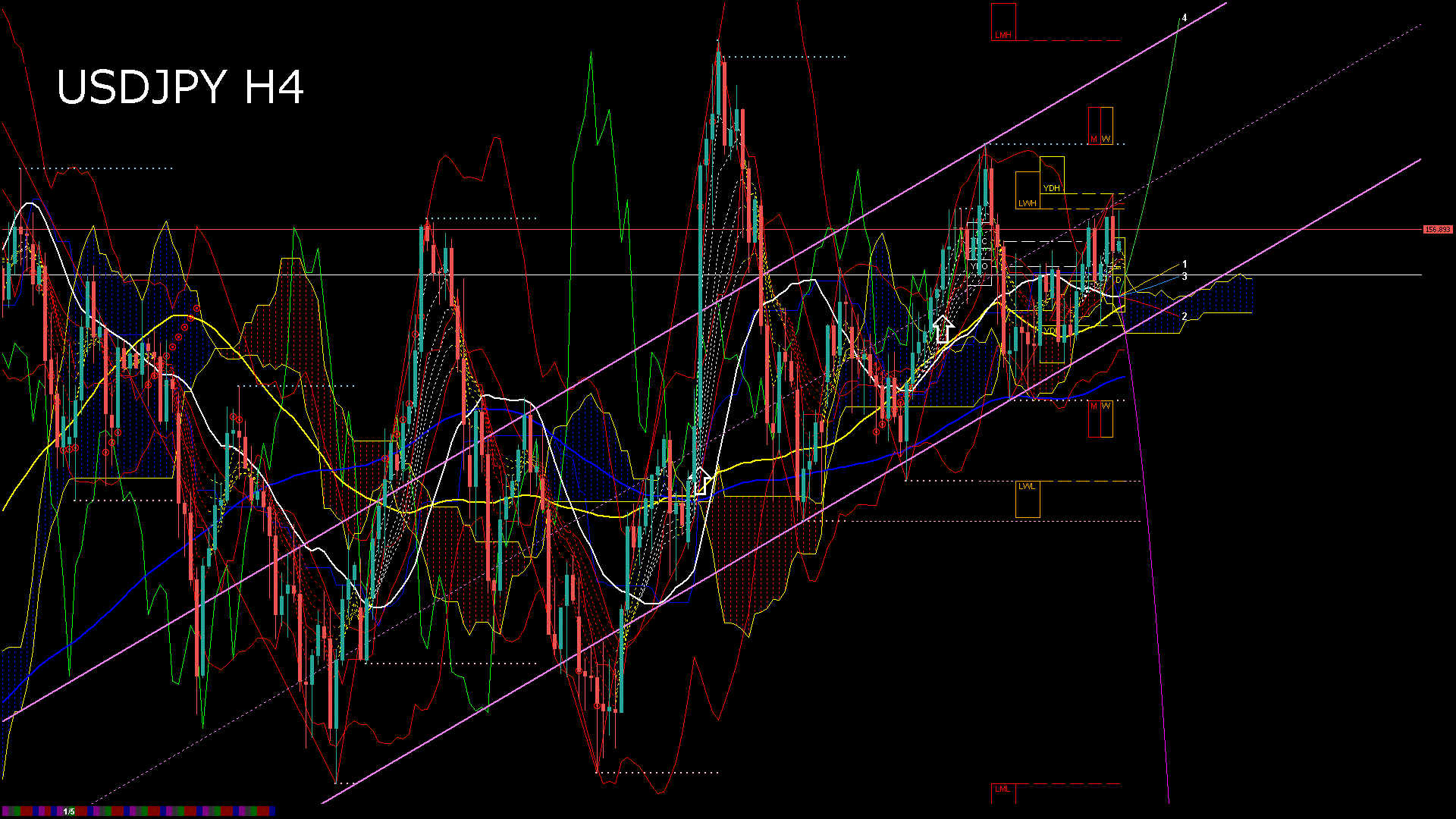Select the D label box near recent candles
1456x819 pixels.
point(1119,279)
